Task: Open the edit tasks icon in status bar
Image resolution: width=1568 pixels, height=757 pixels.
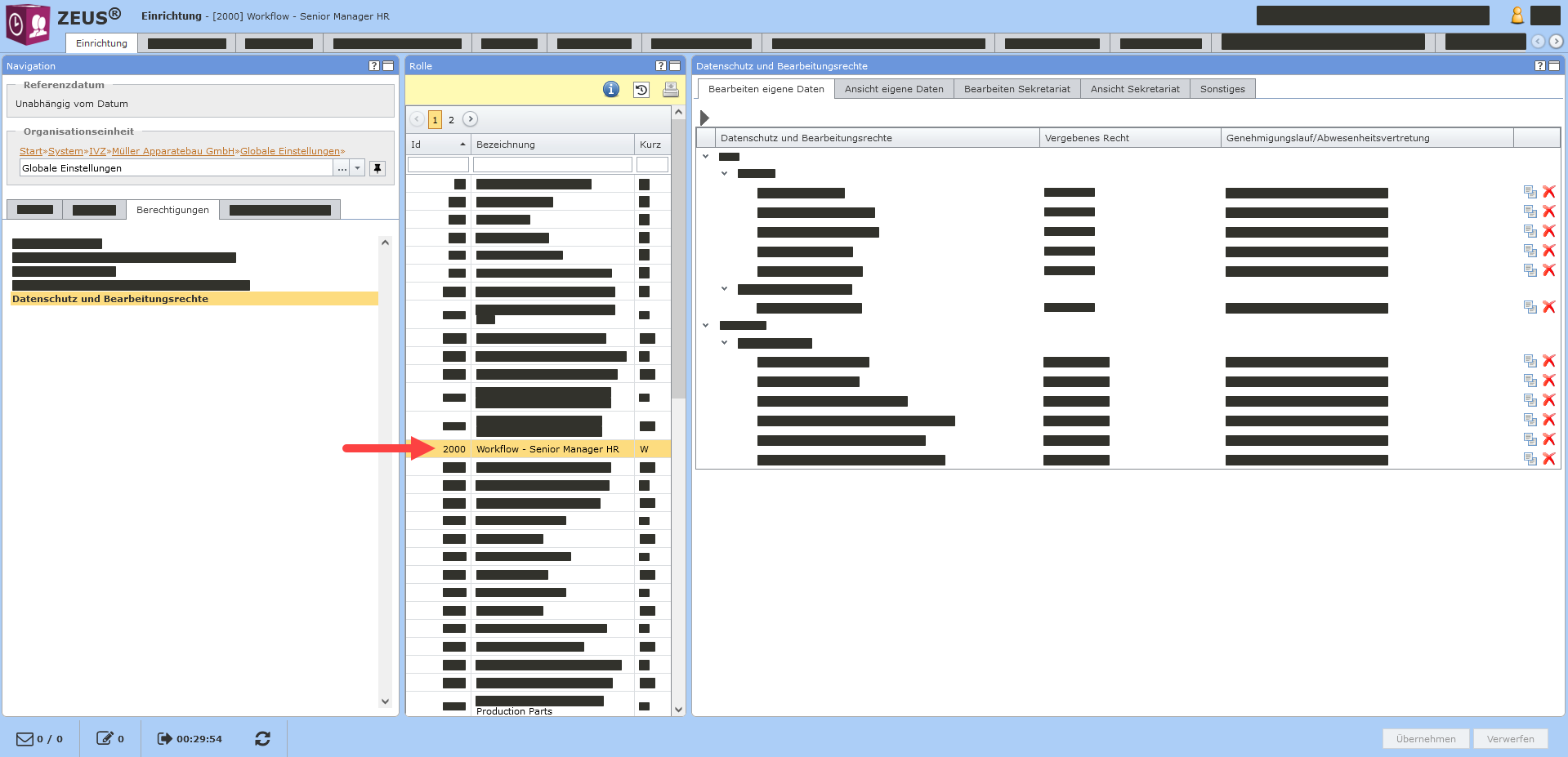Action: pos(105,738)
